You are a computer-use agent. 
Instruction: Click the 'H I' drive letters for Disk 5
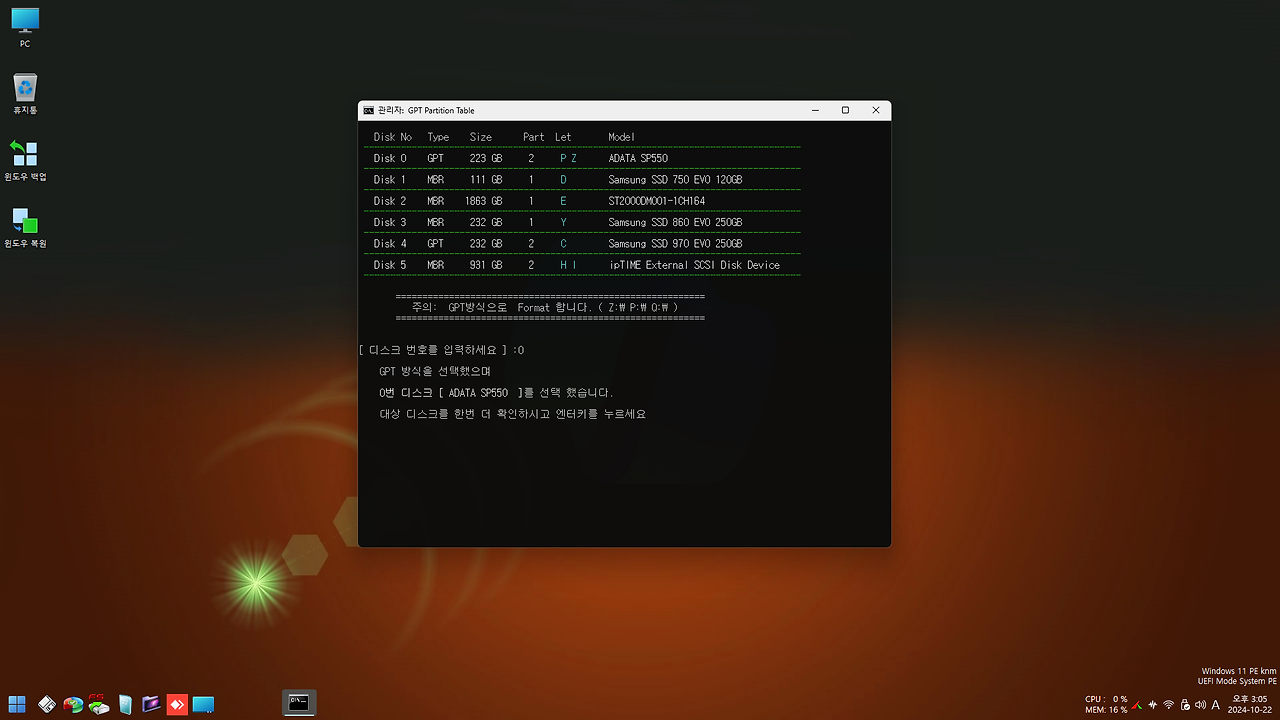(x=568, y=265)
